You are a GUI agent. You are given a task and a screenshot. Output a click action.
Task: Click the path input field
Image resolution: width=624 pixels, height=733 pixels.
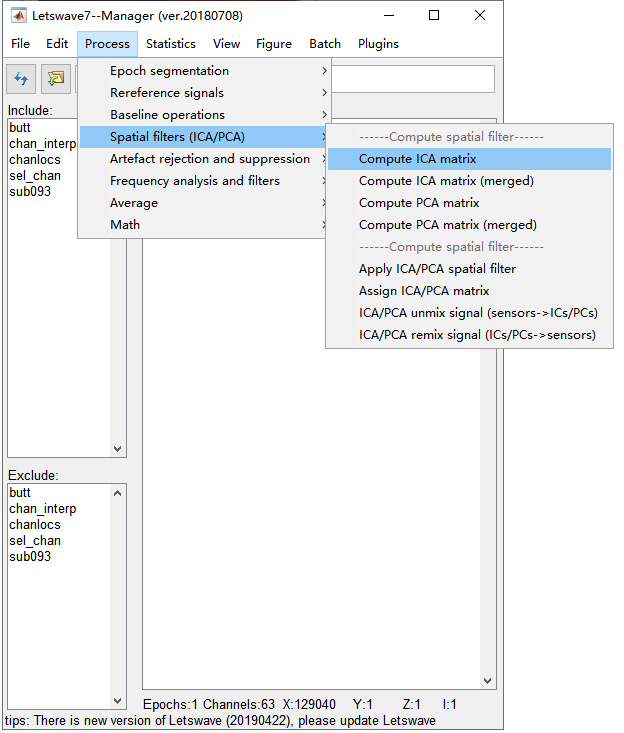(x=413, y=79)
